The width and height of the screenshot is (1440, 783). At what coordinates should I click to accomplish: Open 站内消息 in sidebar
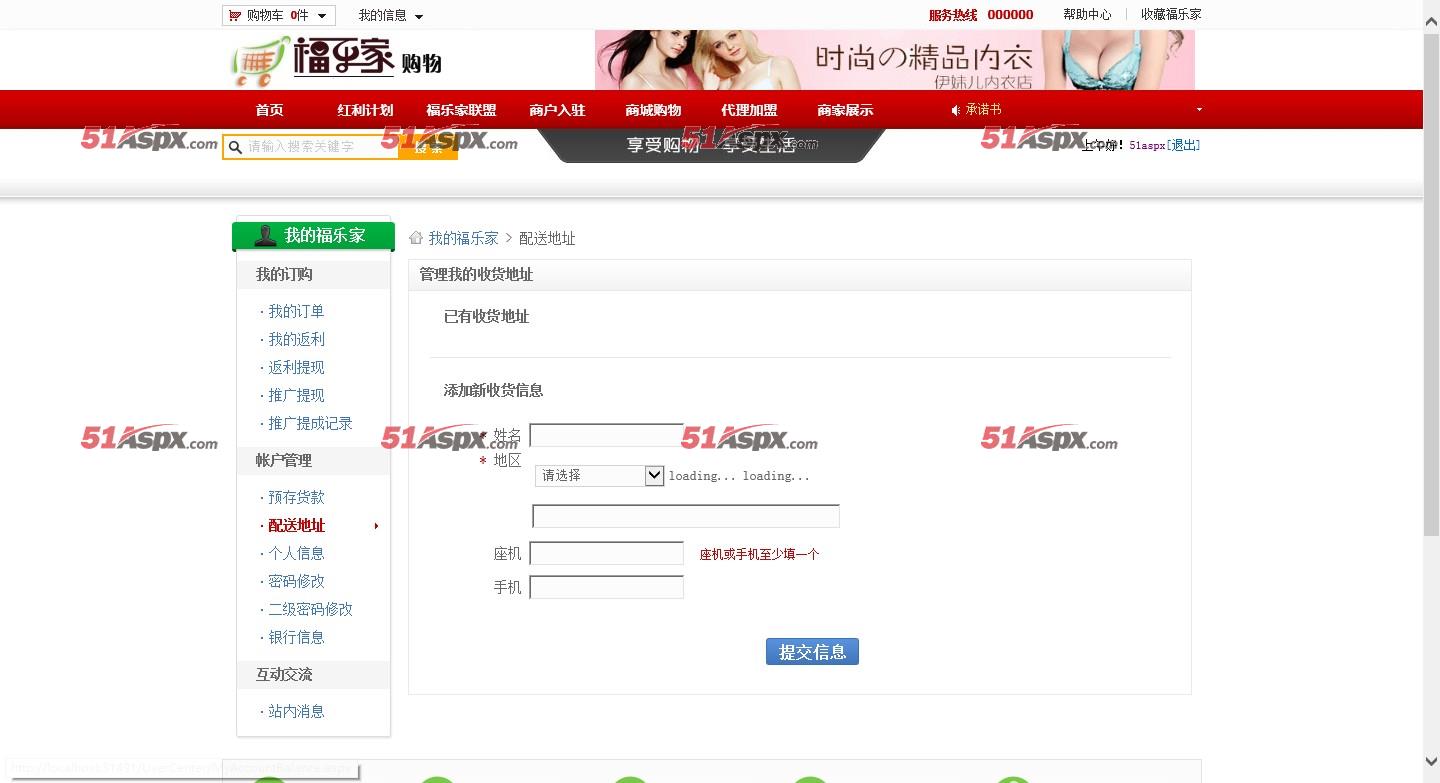(296, 711)
